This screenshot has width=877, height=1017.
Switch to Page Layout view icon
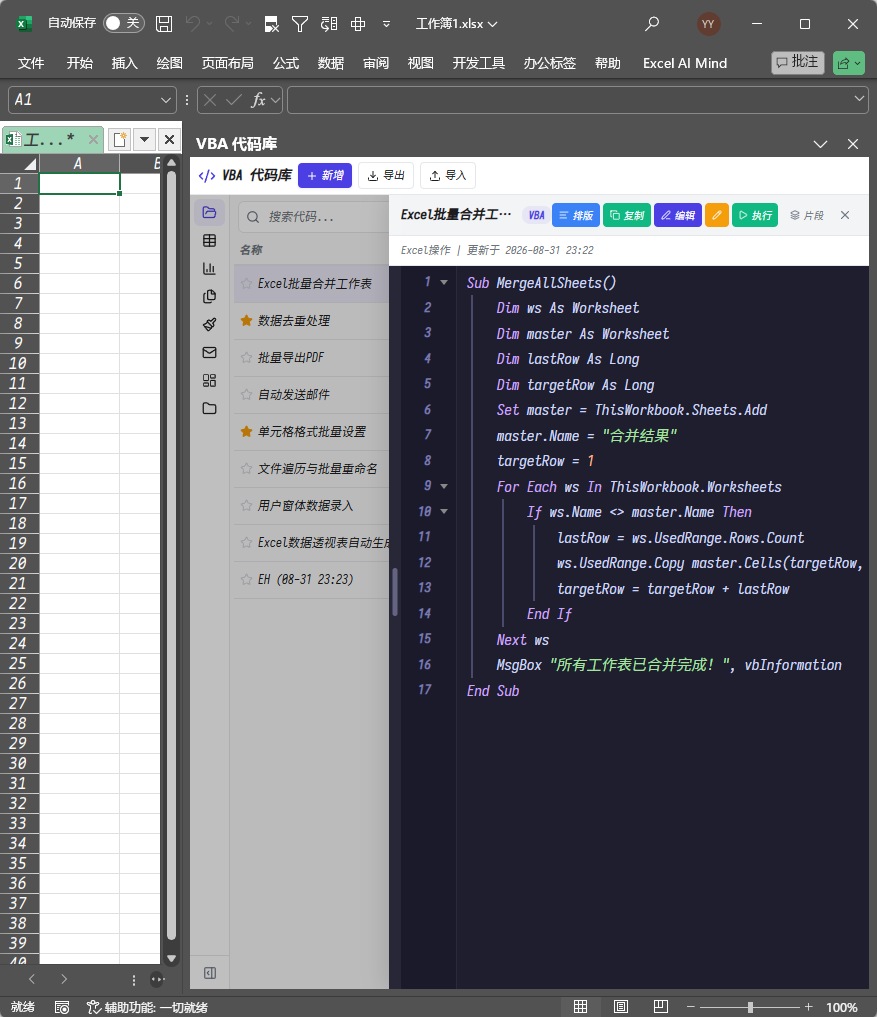621,1007
